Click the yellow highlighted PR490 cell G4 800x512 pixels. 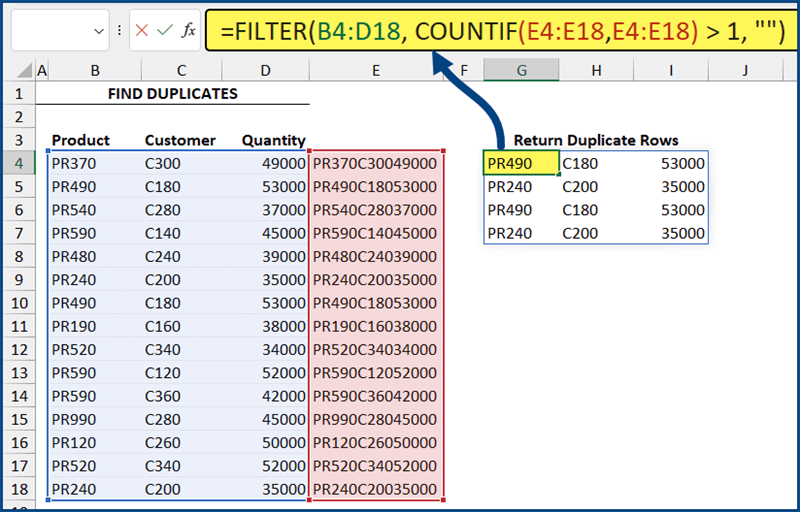(521, 163)
